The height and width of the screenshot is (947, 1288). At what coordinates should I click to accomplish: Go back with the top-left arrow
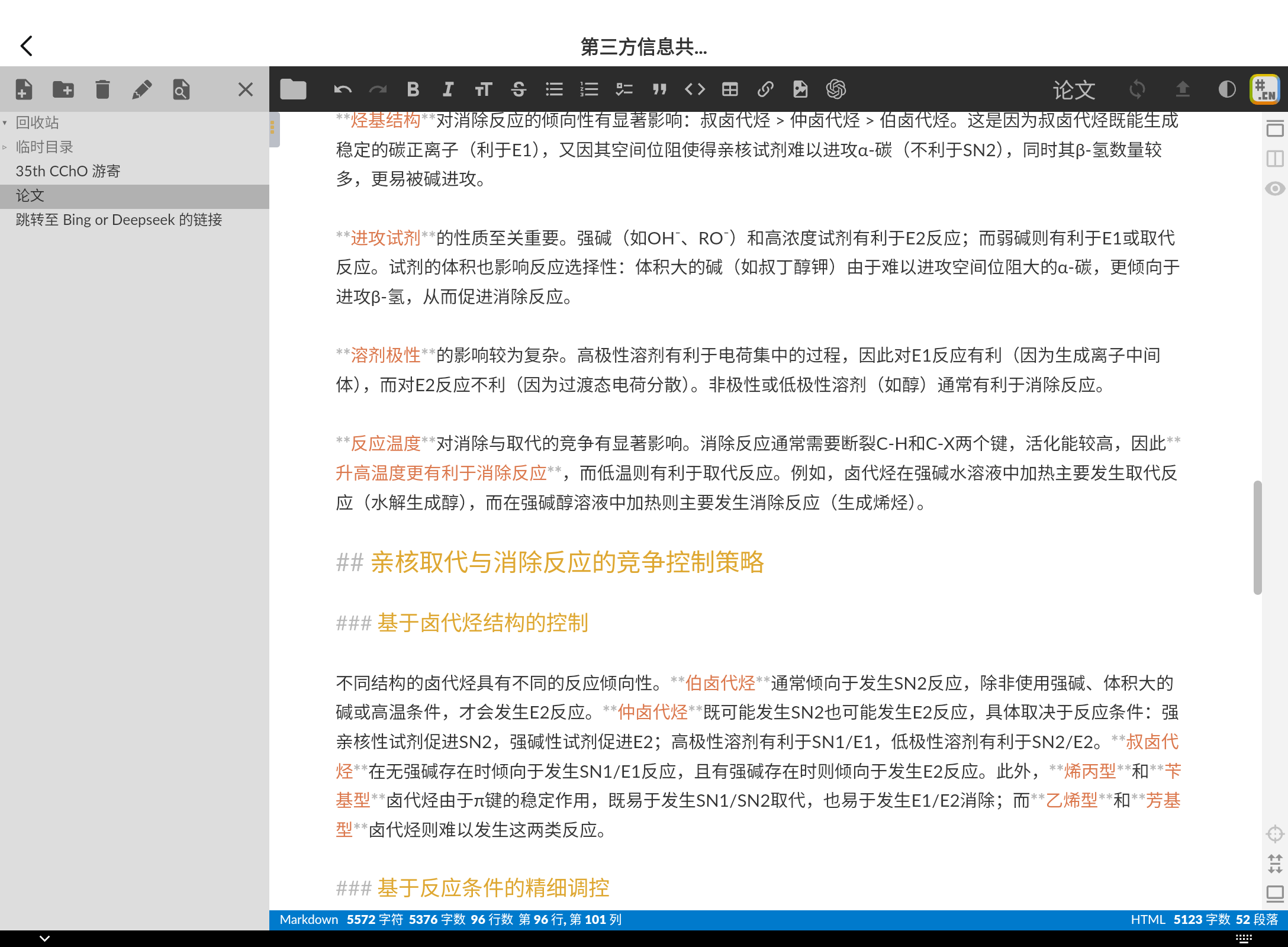point(27,46)
